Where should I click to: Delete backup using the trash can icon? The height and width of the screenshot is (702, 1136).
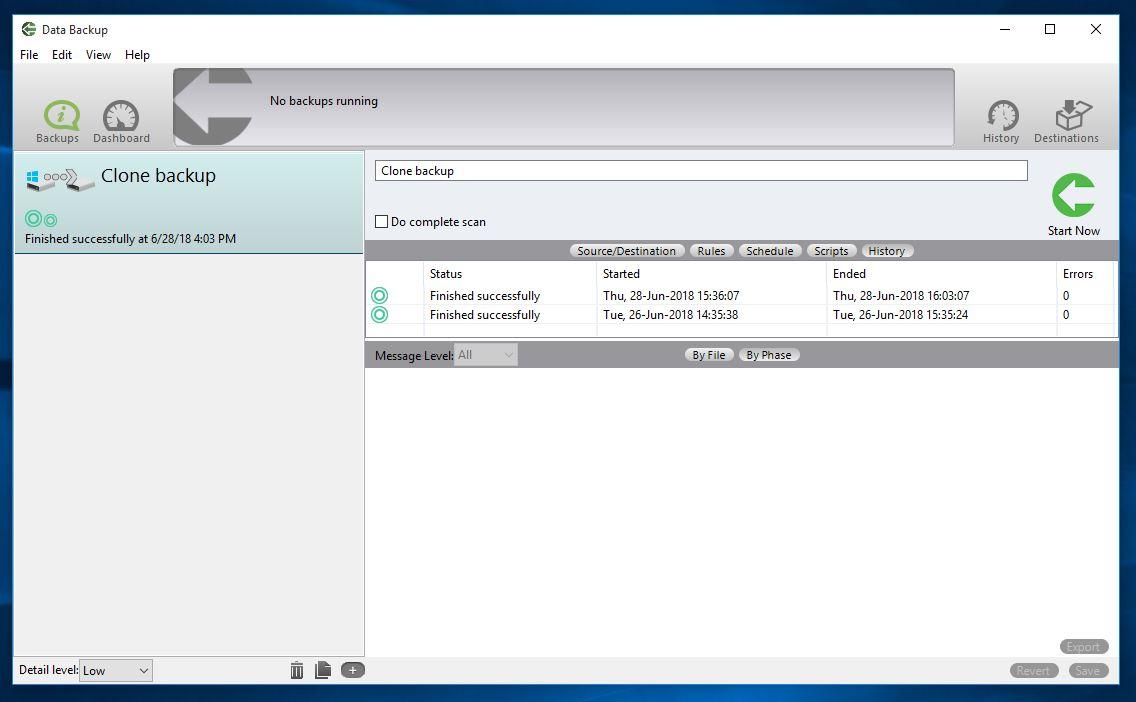pyautogui.click(x=297, y=670)
